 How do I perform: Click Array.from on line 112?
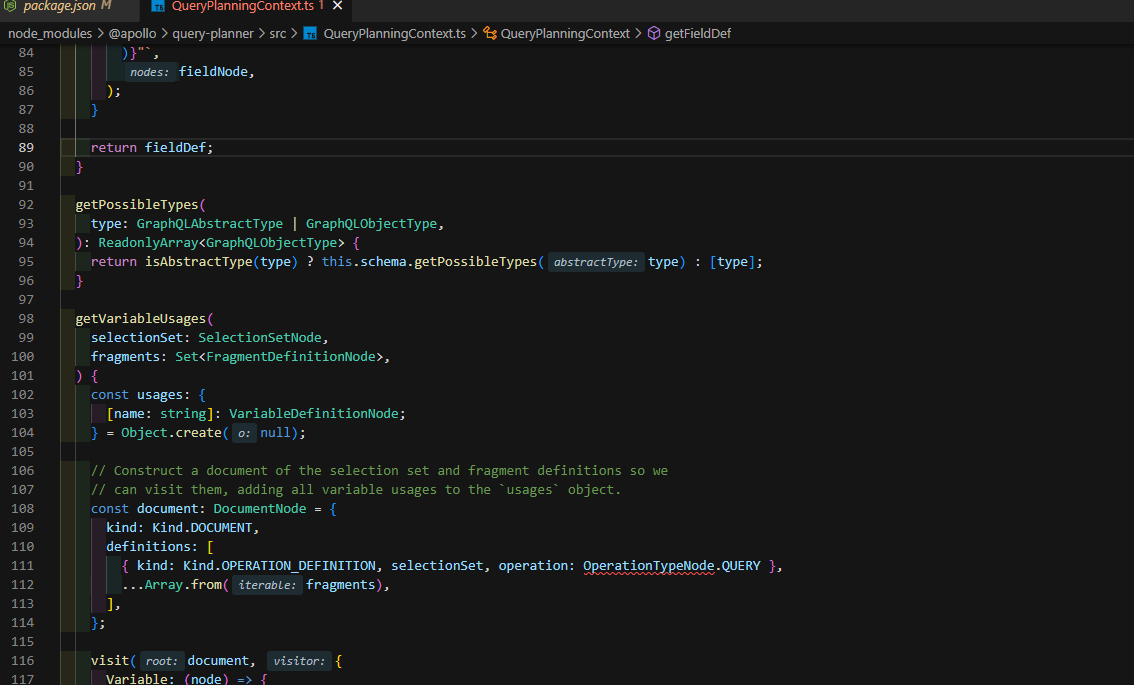click(183, 584)
